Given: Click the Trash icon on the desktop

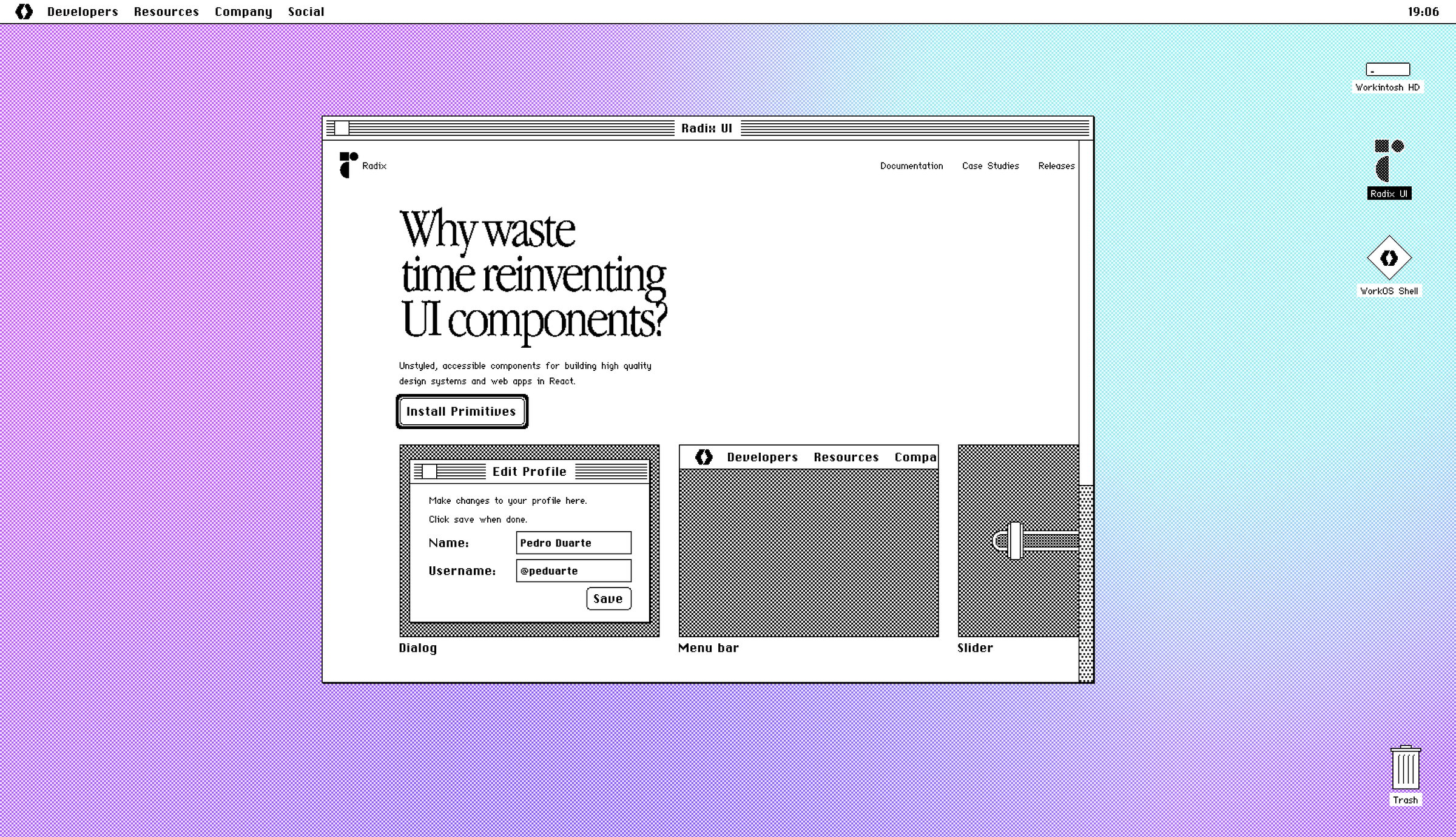Looking at the screenshot, I should coord(1405,775).
